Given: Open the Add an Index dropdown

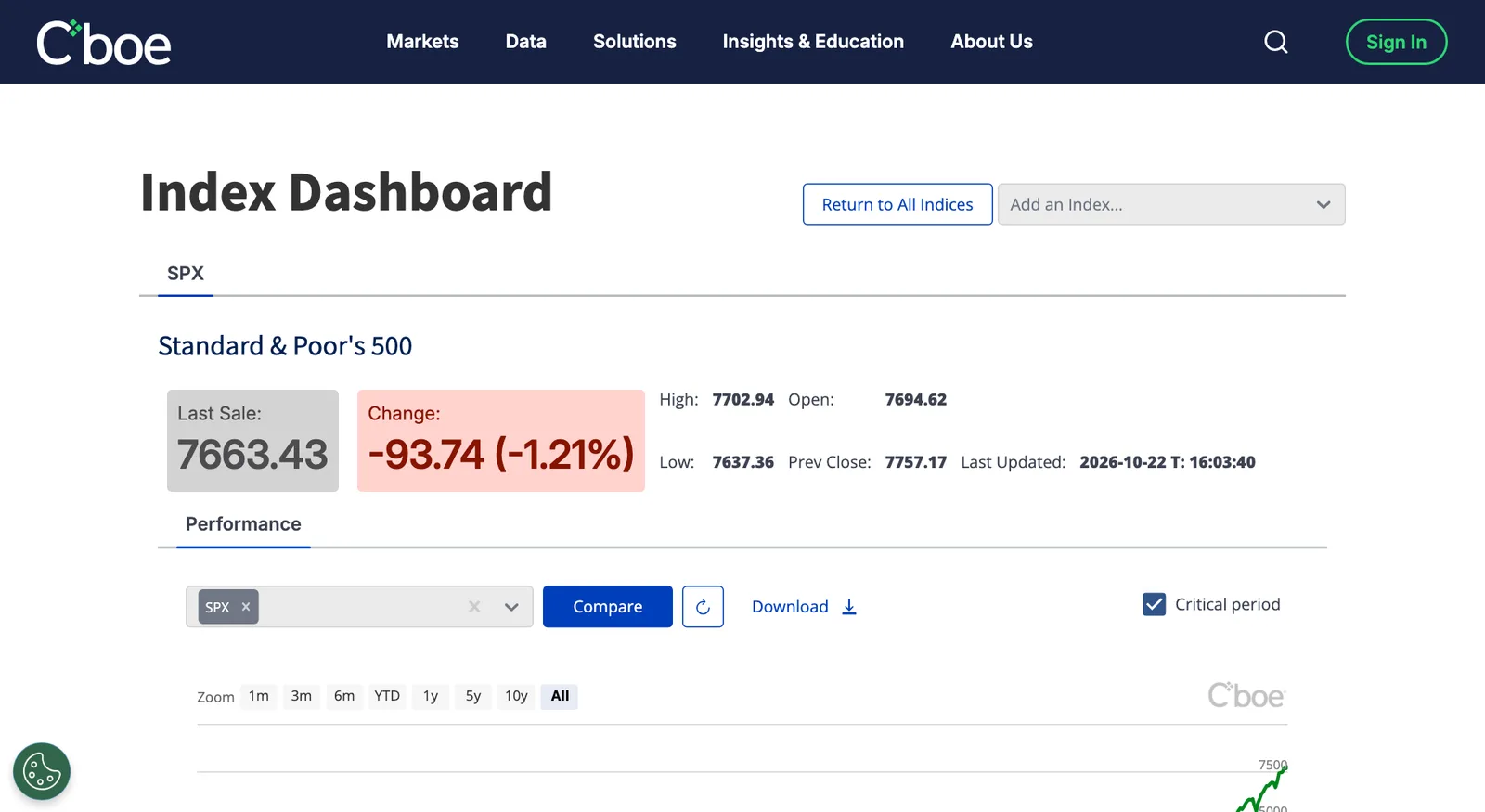Looking at the screenshot, I should (x=1171, y=204).
